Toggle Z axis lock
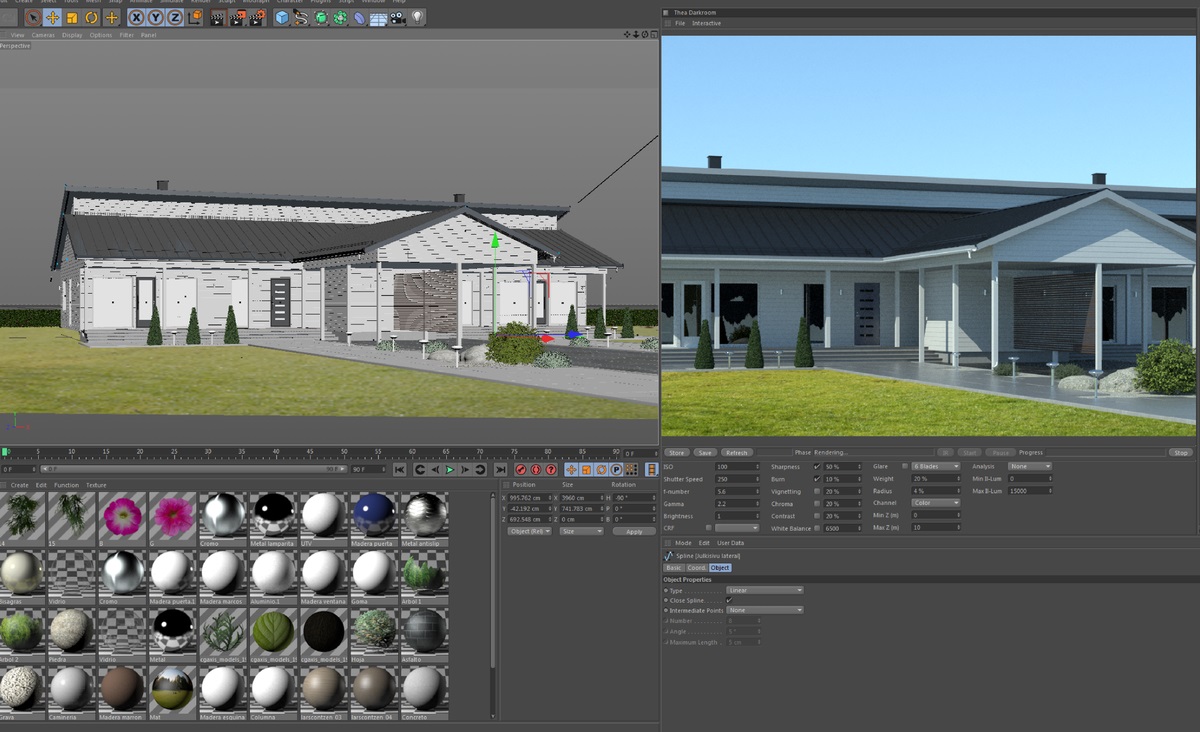This screenshot has height=732, width=1200. point(175,17)
